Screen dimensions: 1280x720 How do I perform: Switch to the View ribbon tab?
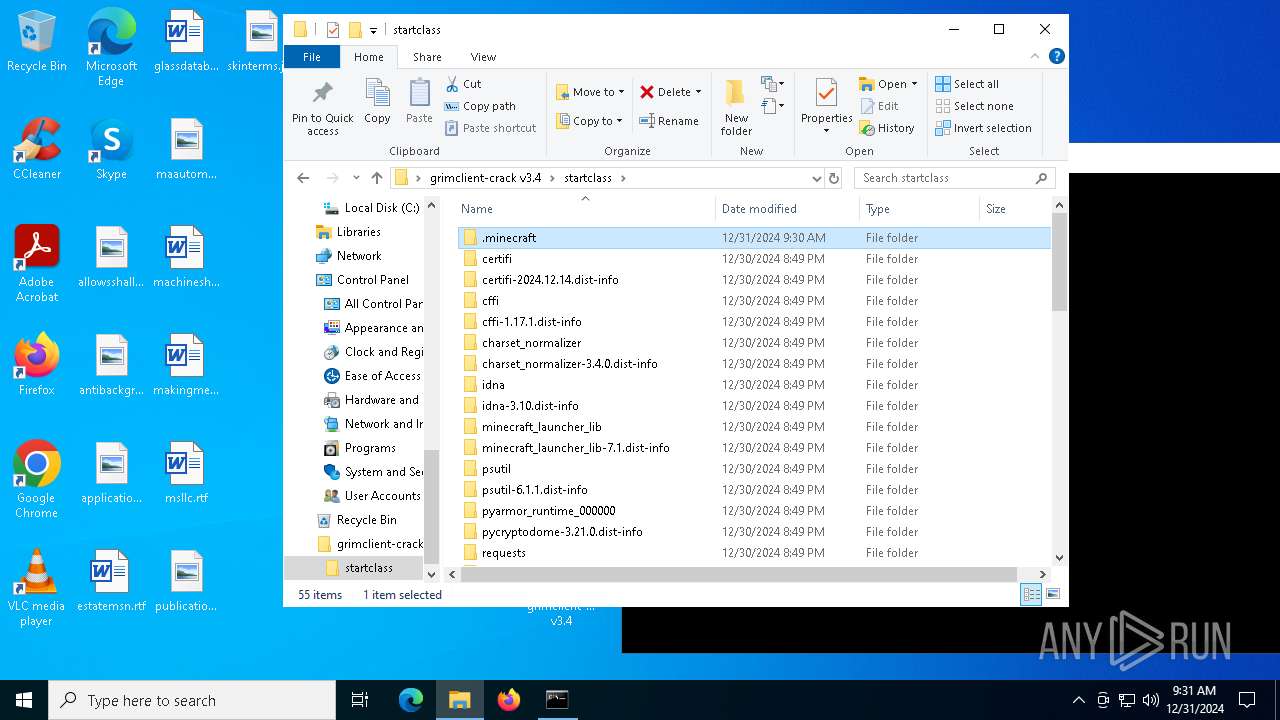pyautogui.click(x=483, y=57)
